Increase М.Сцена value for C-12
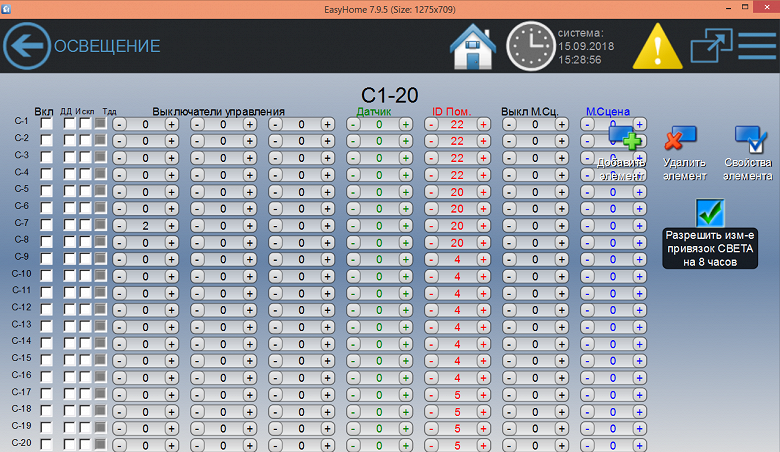The height and width of the screenshot is (452, 780). click(x=639, y=310)
